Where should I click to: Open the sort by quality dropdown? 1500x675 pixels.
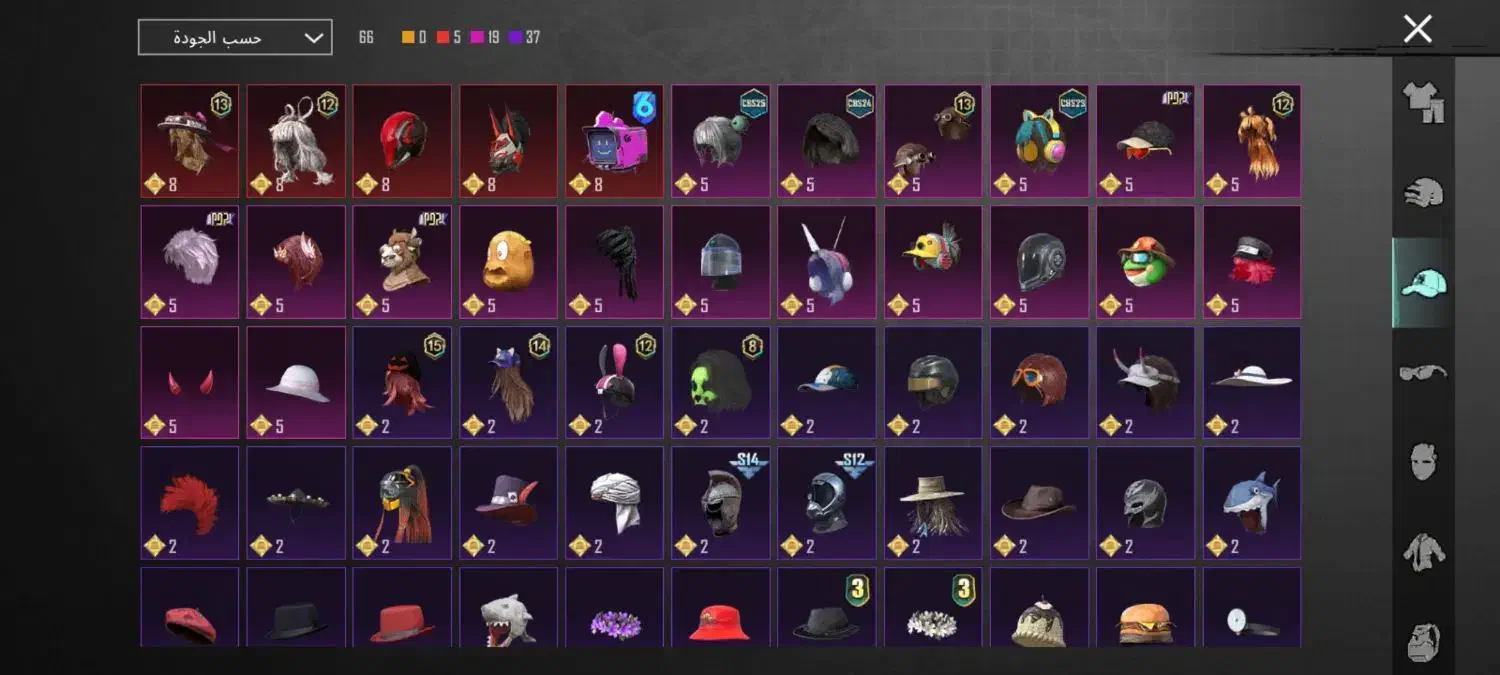[235, 38]
